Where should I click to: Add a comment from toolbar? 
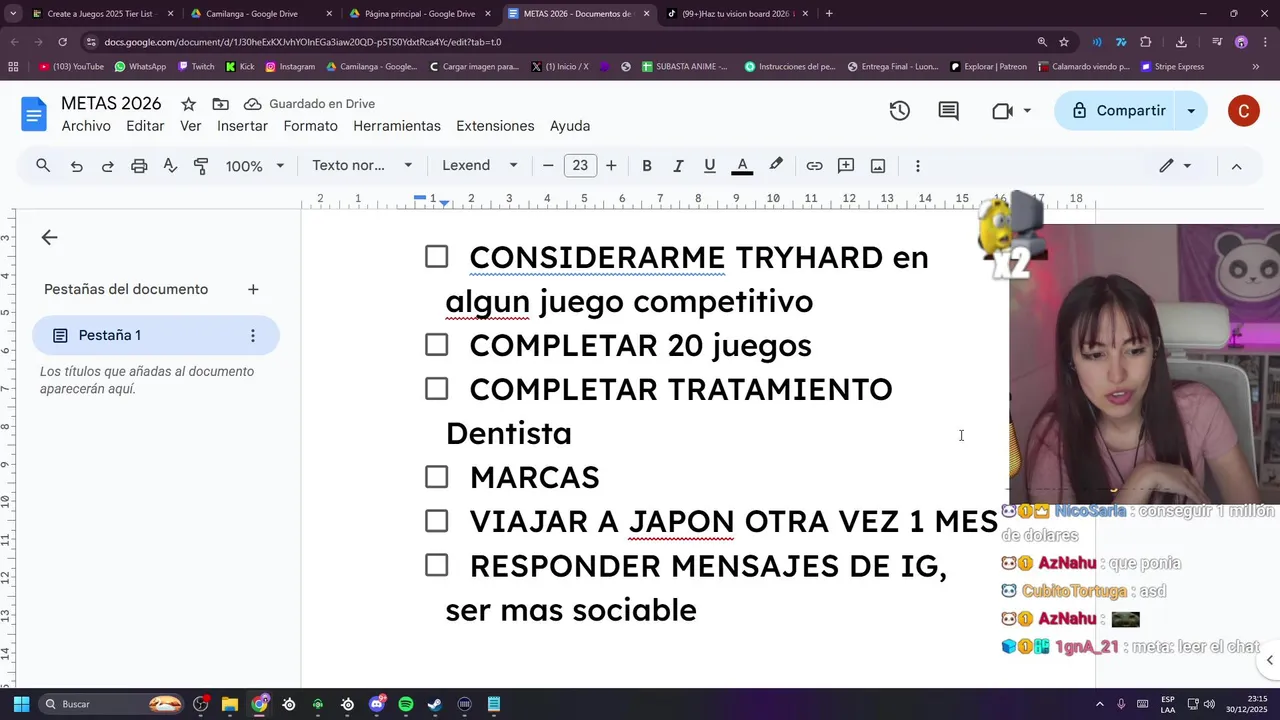[x=846, y=166]
